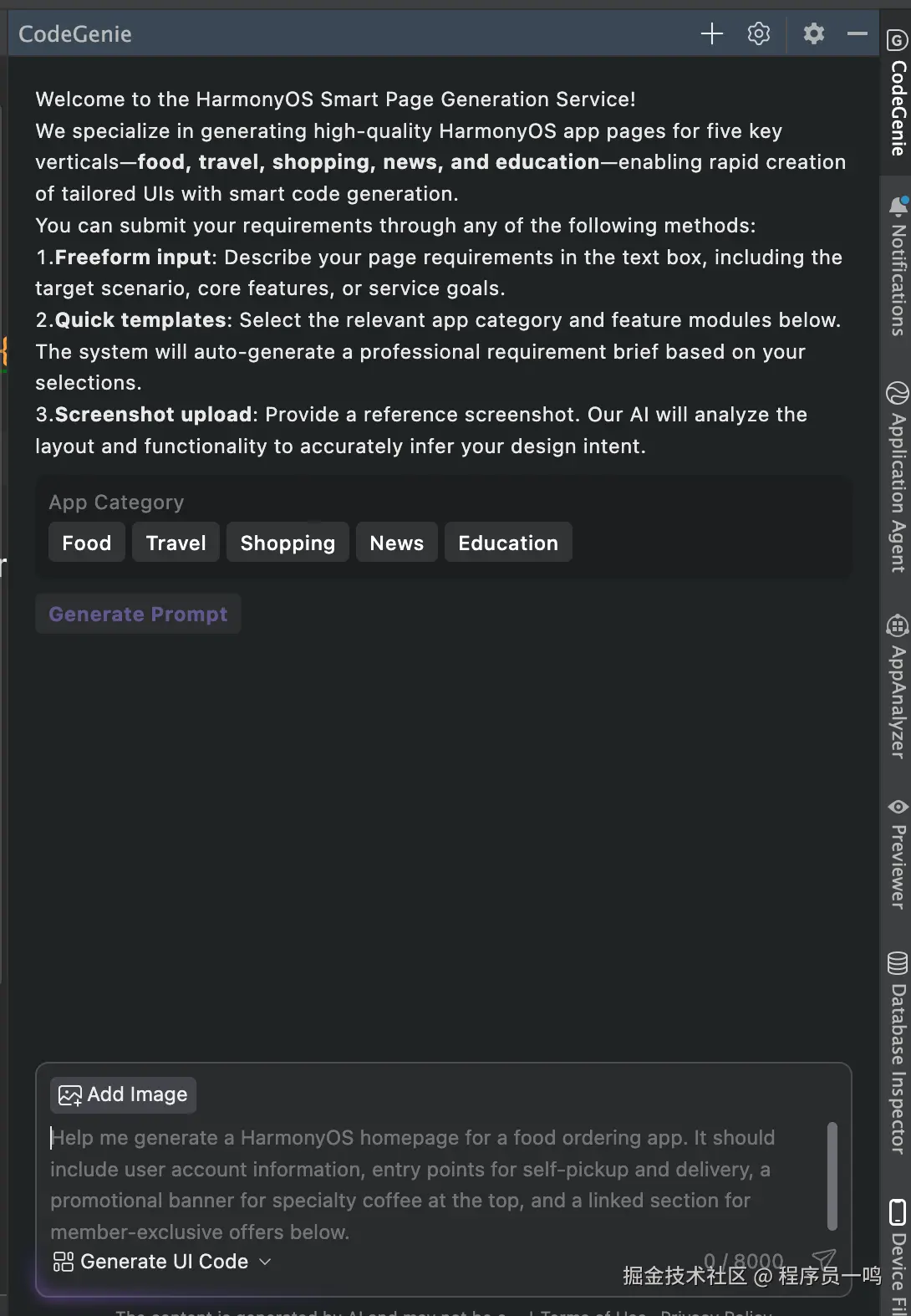Open the Database Inspector panel
Viewport: 911px width, 1316px height.
point(898,1053)
